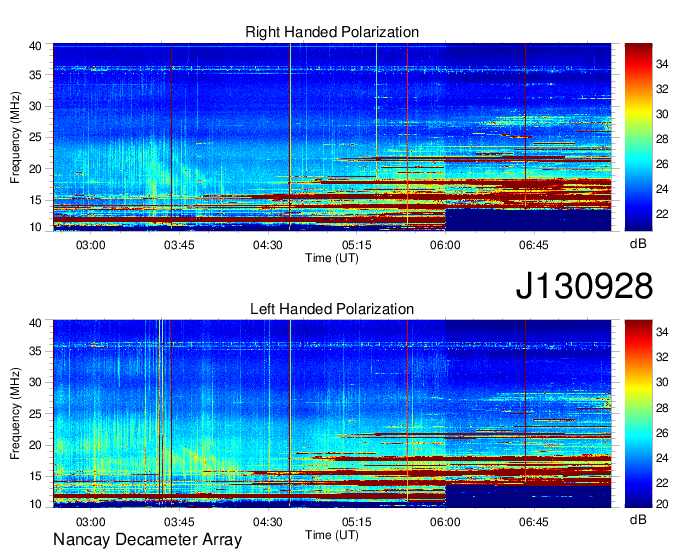Click Time (UT) label under Right Handed plot
Image resolution: width=680 pixels, height=552 pixels.
332,258
